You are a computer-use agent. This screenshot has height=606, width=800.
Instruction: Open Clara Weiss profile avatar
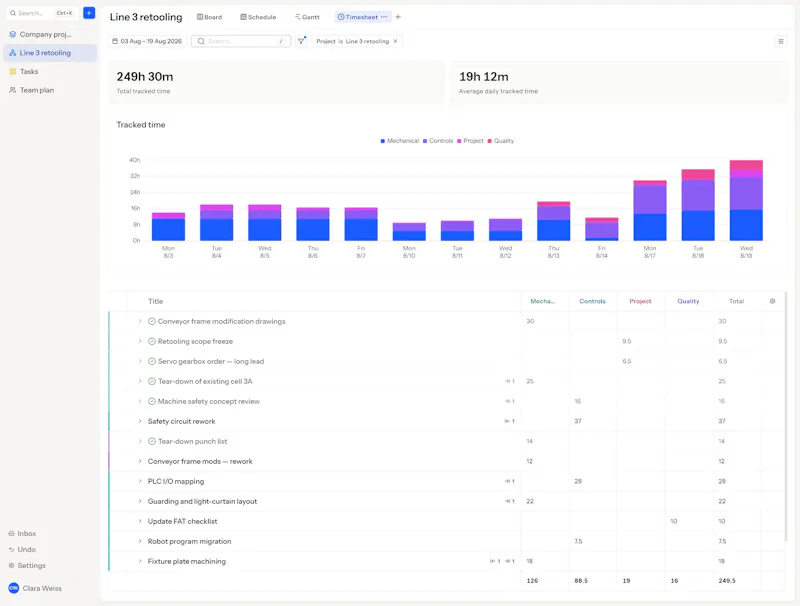click(x=14, y=588)
